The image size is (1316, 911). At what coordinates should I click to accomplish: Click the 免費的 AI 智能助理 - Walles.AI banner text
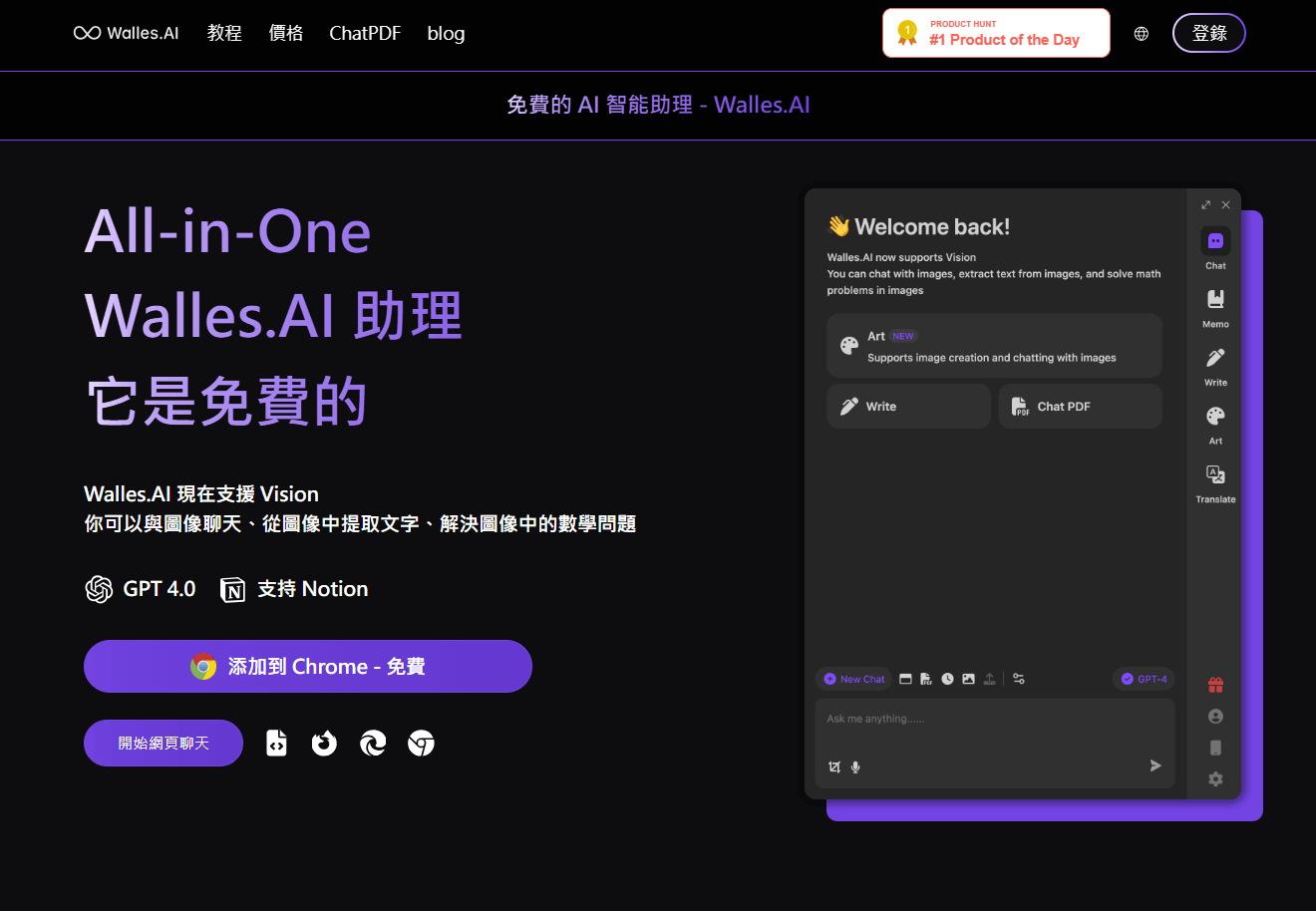click(x=658, y=105)
